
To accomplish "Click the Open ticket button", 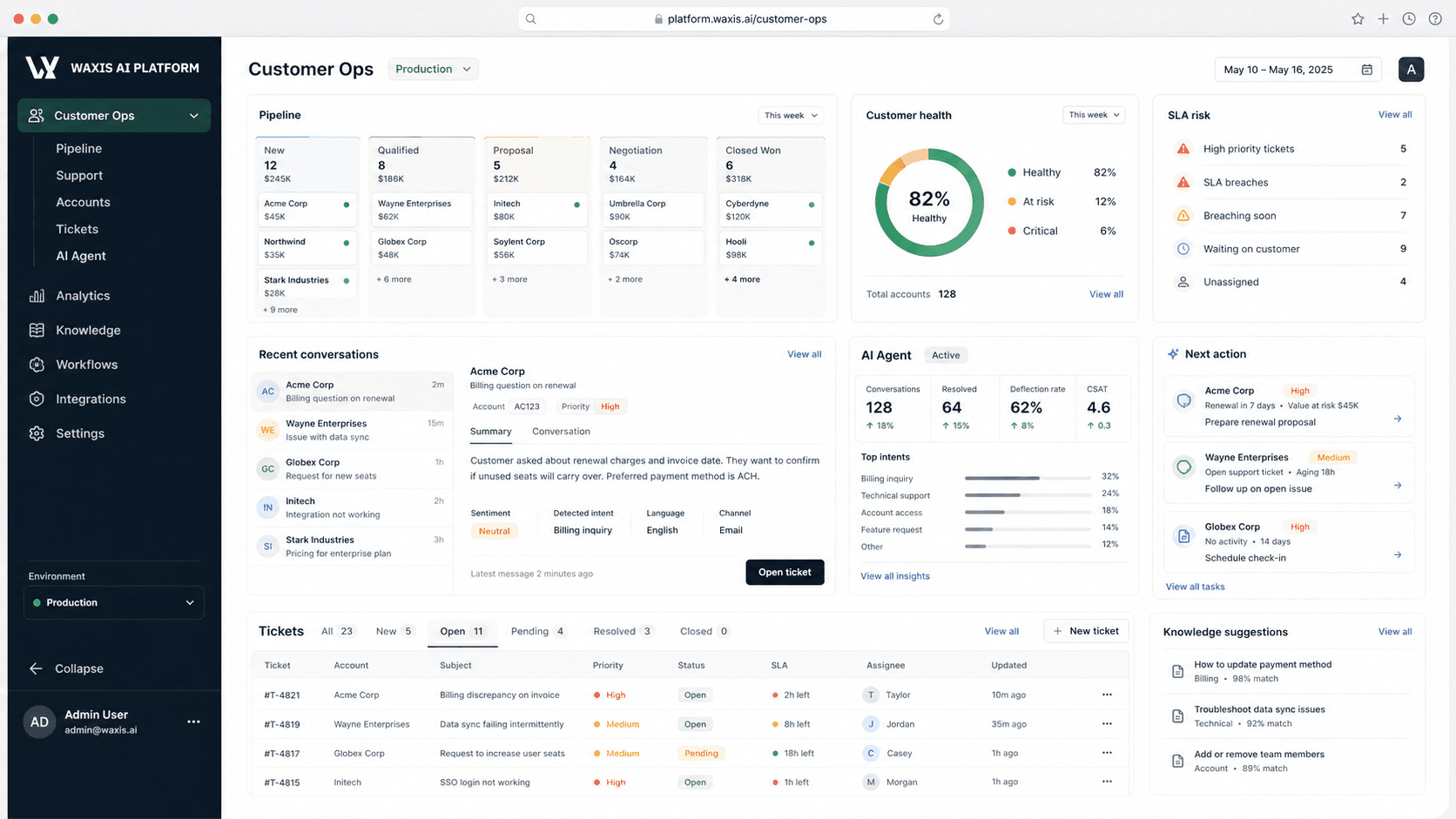I will click(x=785, y=572).
